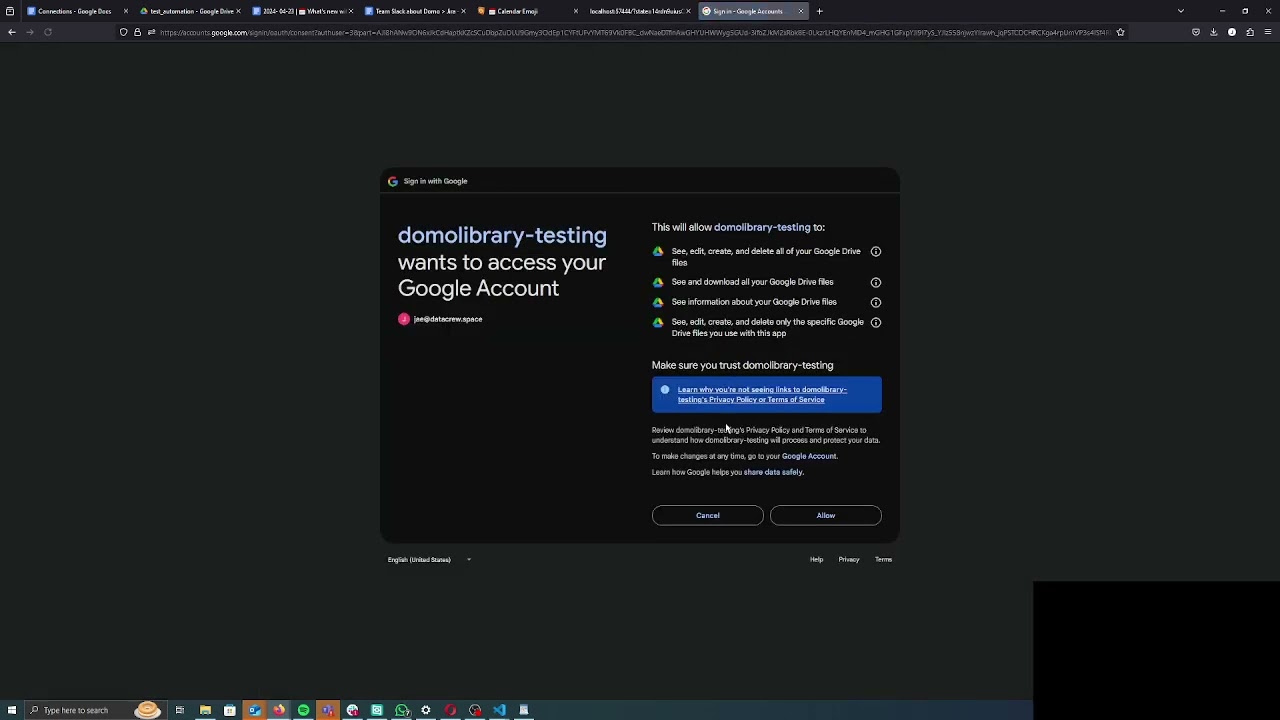
Task: Open the Help footer link
Action: coord(816,560)
